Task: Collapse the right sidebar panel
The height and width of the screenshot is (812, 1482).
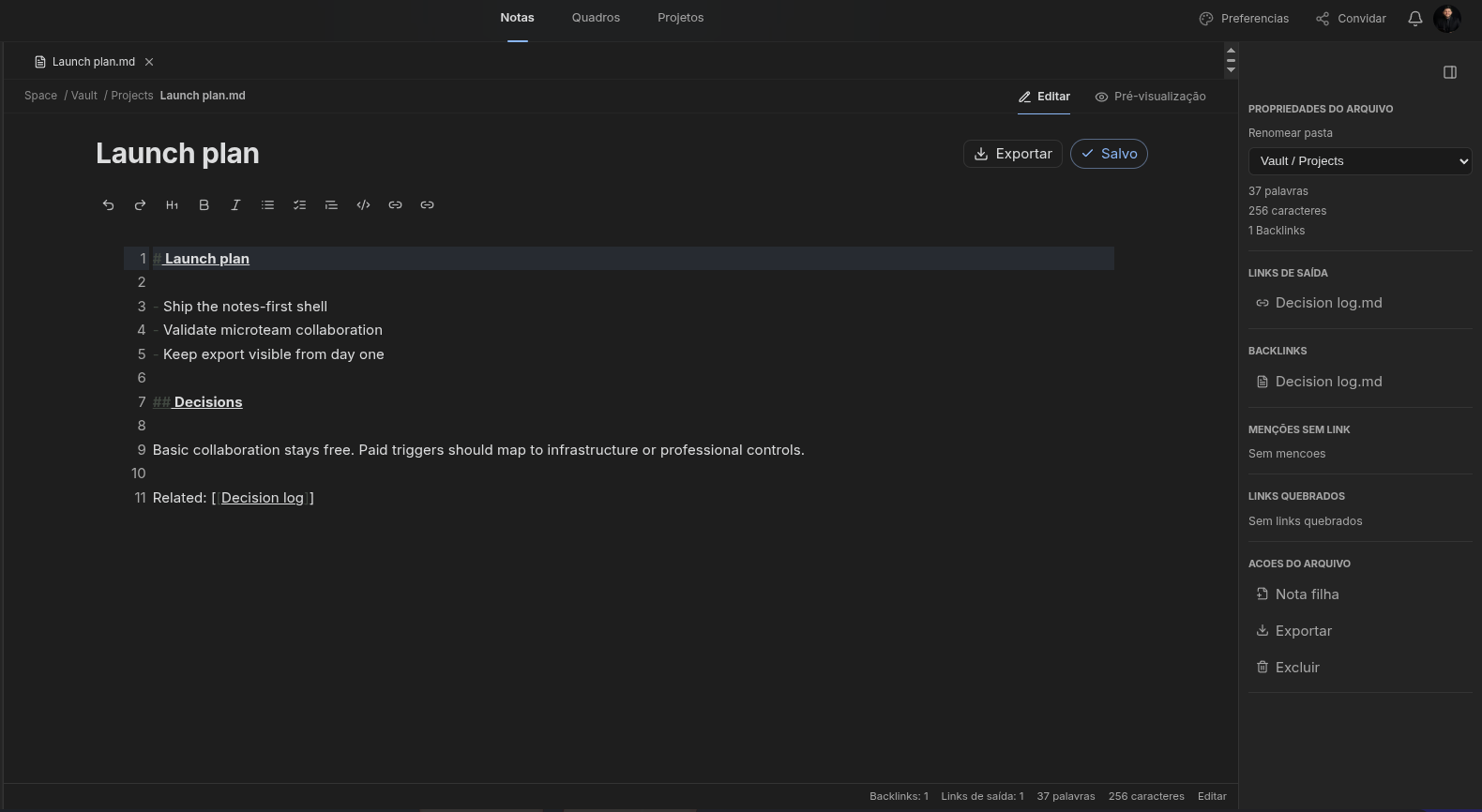Action: click(x=1449, y=72)
